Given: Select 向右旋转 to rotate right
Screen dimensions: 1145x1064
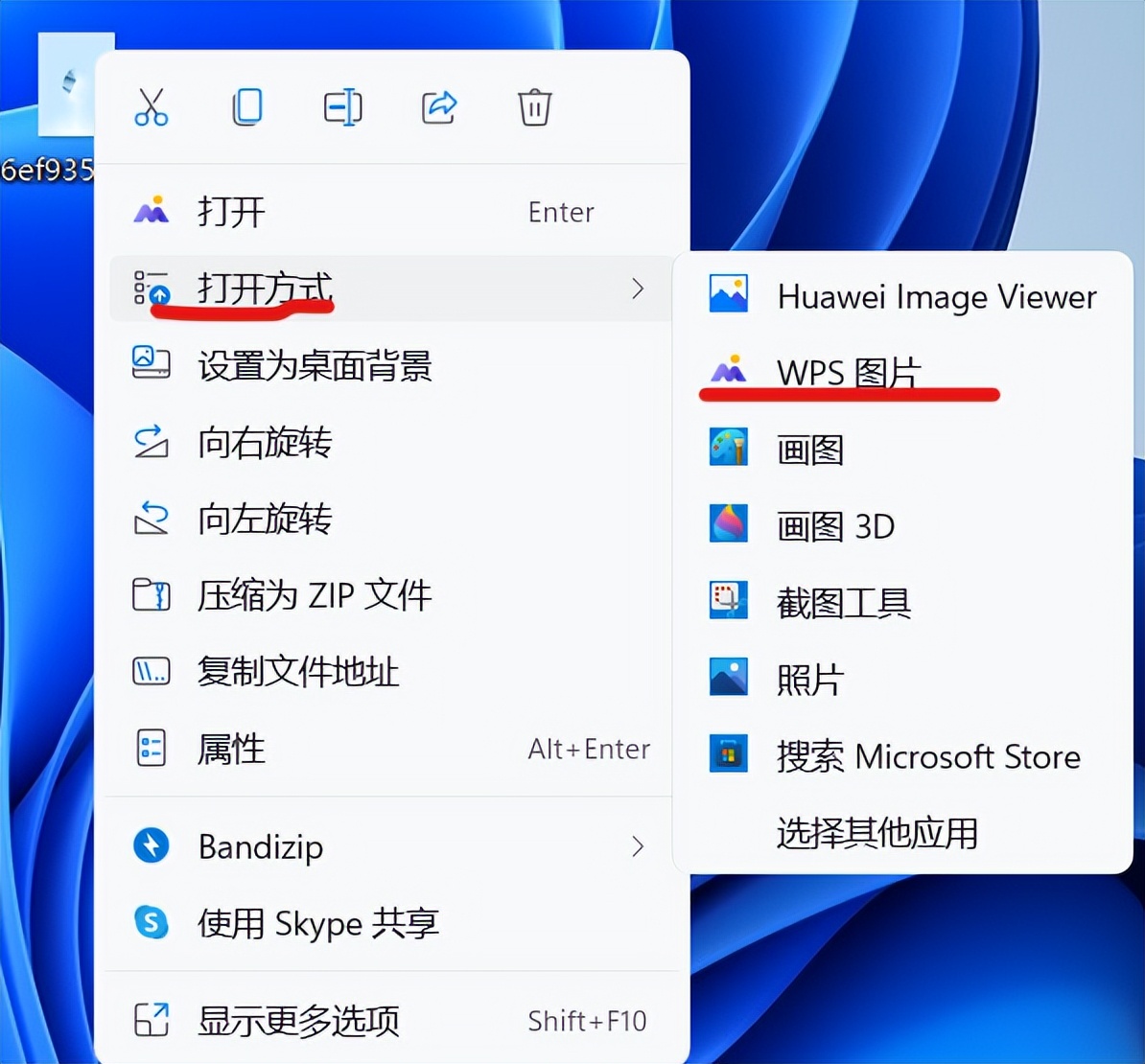Looking at the screenshot, I should click(x=264, y=443).
